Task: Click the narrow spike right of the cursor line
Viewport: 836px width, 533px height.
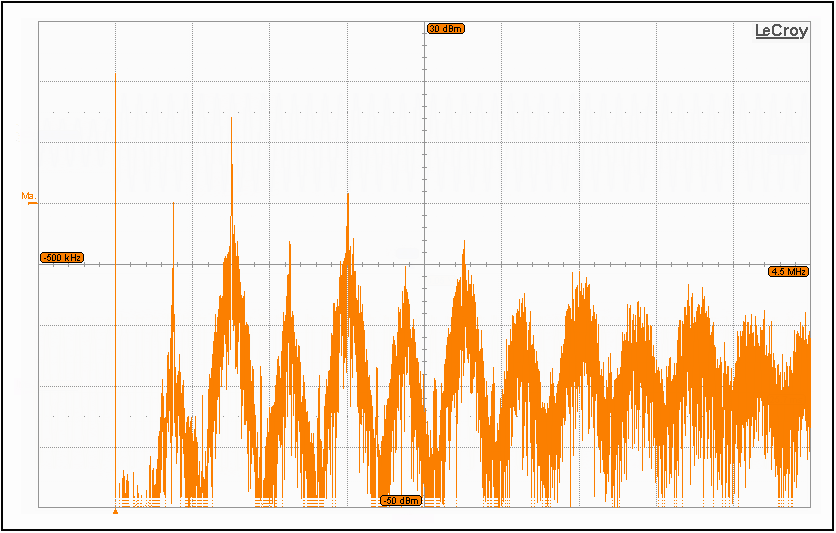Action: 174,204
